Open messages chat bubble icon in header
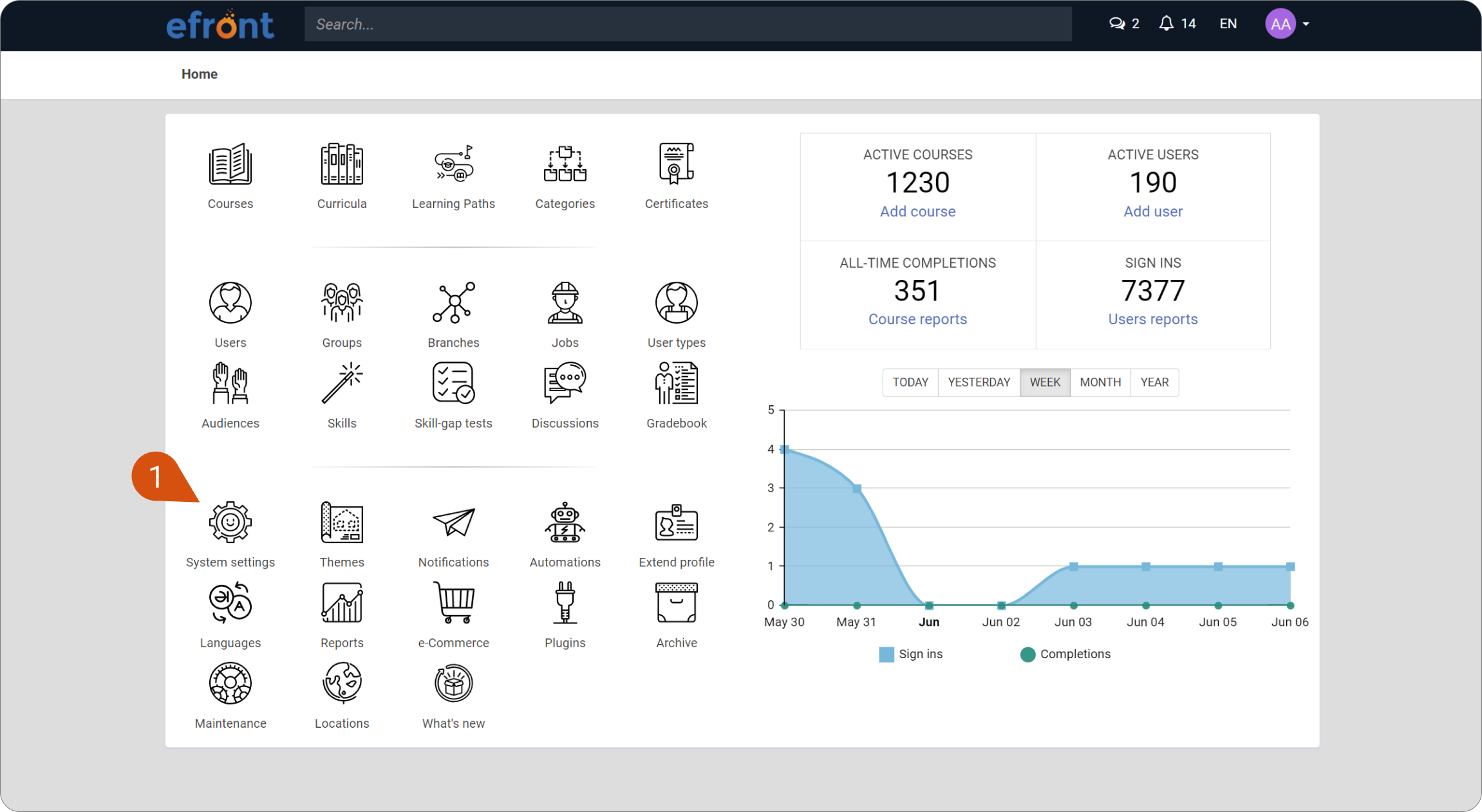1482x812 pixels. click(1117, 24)
